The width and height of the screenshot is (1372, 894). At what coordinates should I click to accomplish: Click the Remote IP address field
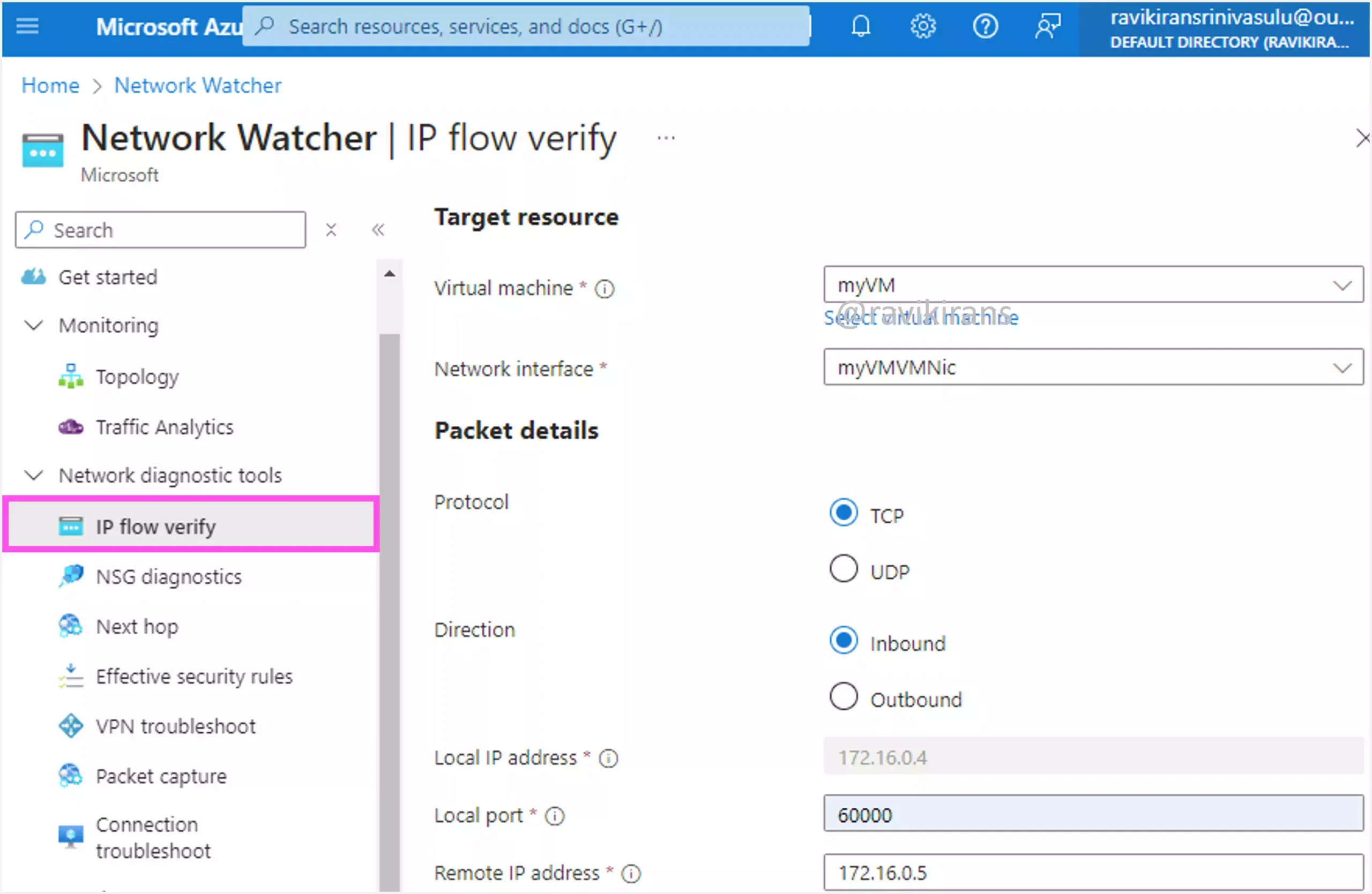[x=1093, y=872]
